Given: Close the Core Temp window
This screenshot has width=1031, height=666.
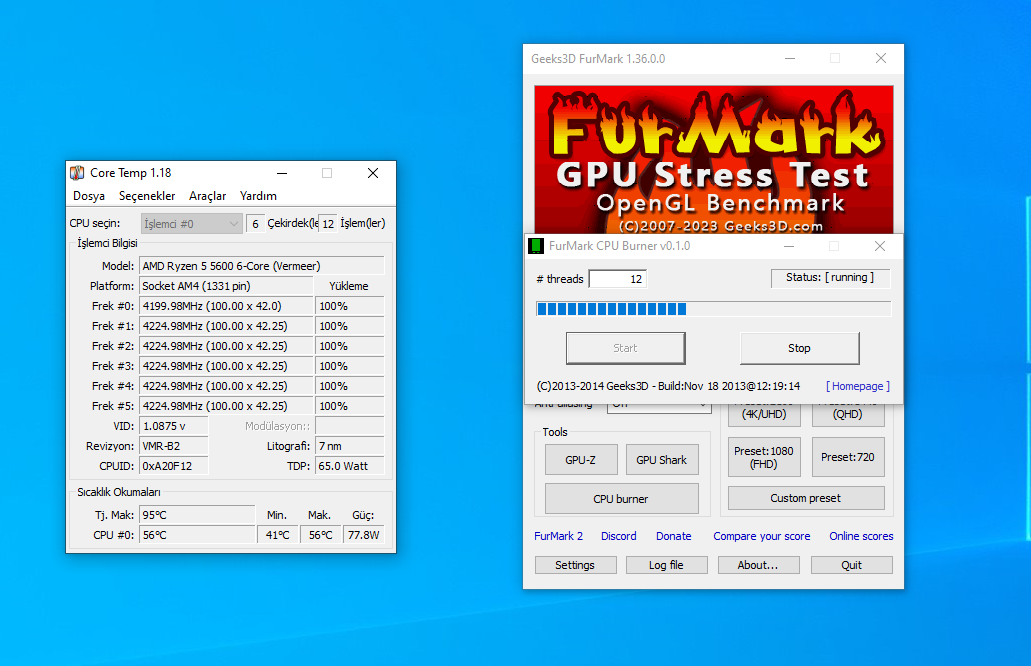Looking at the screenshot, I should (x=373, y=173).
